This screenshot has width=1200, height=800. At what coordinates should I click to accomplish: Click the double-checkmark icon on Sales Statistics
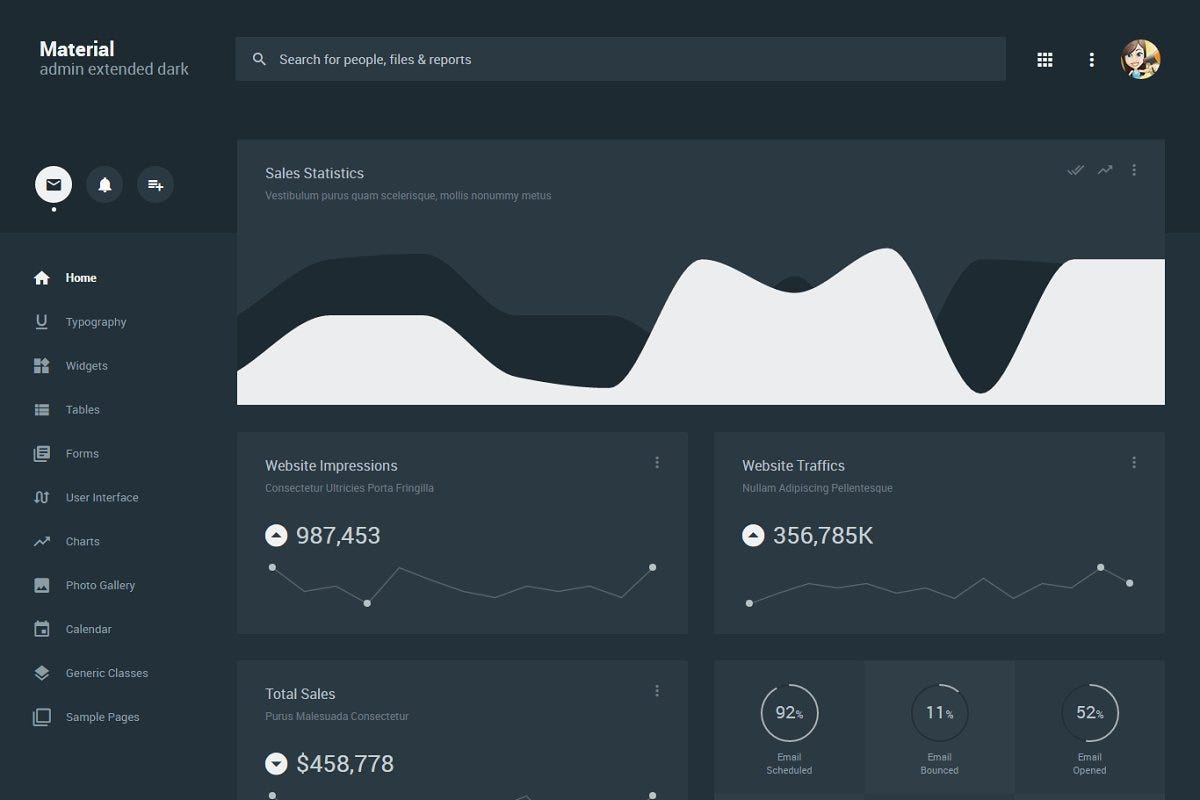pos(1075,170)
